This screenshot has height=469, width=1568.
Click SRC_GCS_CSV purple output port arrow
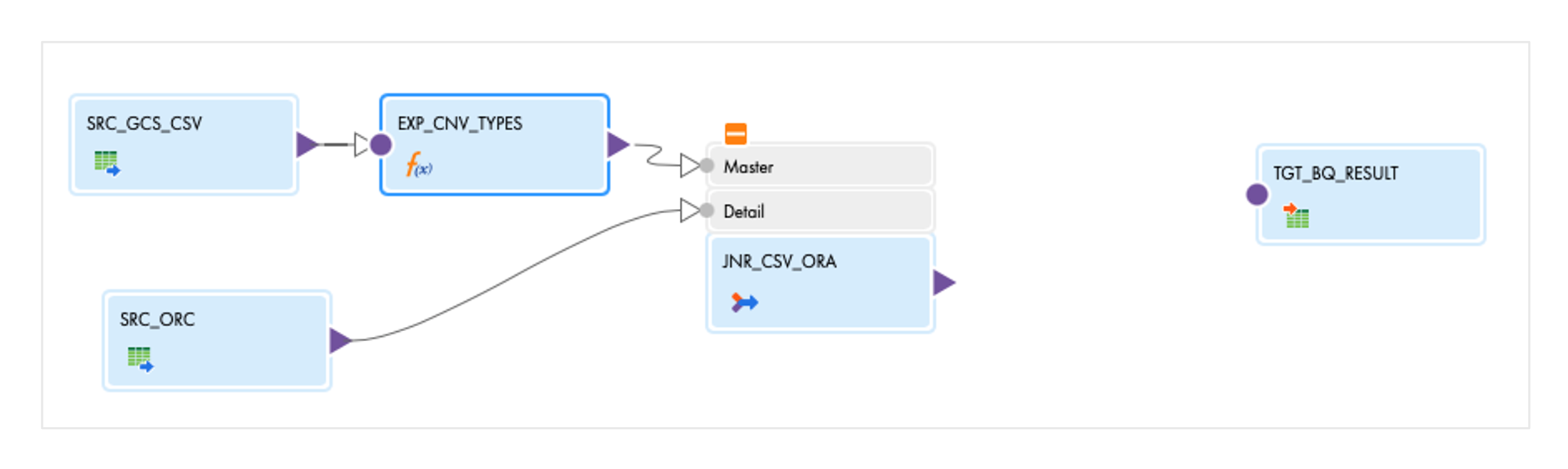click(x=306, y=144)
